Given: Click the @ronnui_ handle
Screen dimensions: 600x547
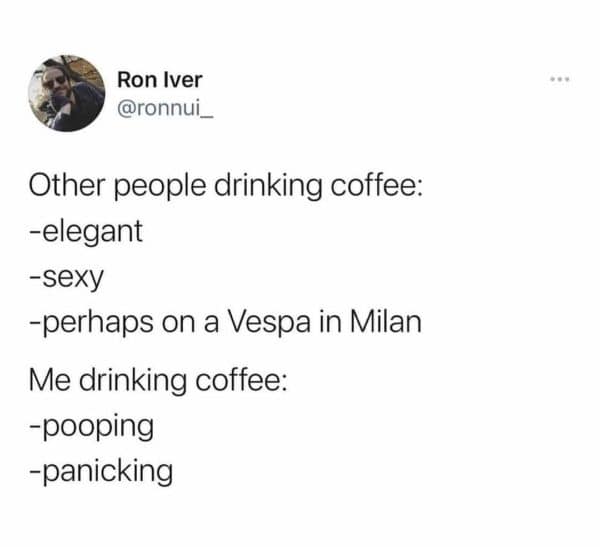Looking at the screenshot, I should (x=165, y=109).
